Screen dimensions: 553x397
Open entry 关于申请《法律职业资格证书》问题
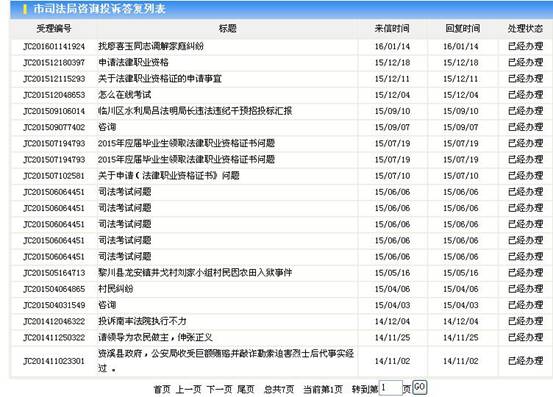[x=169, y=176]
